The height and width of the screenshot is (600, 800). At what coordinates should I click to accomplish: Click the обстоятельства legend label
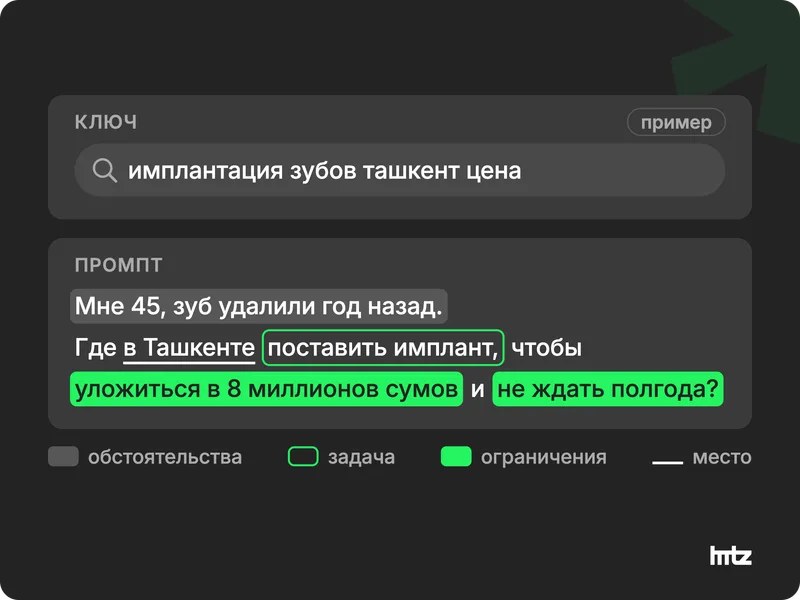point(165,457)
